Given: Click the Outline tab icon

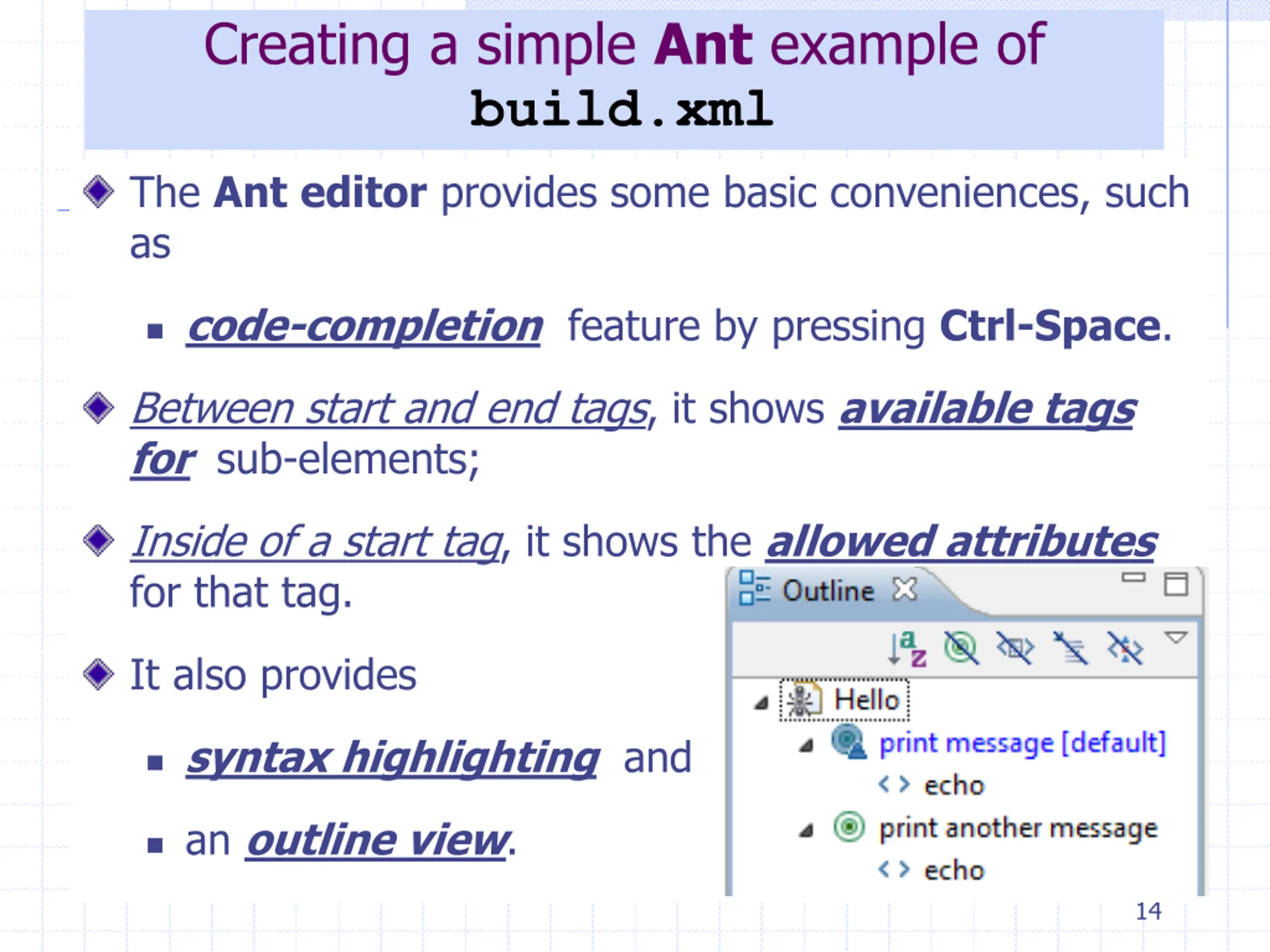Looking at the screenshot, I should [x=754, y=588].
